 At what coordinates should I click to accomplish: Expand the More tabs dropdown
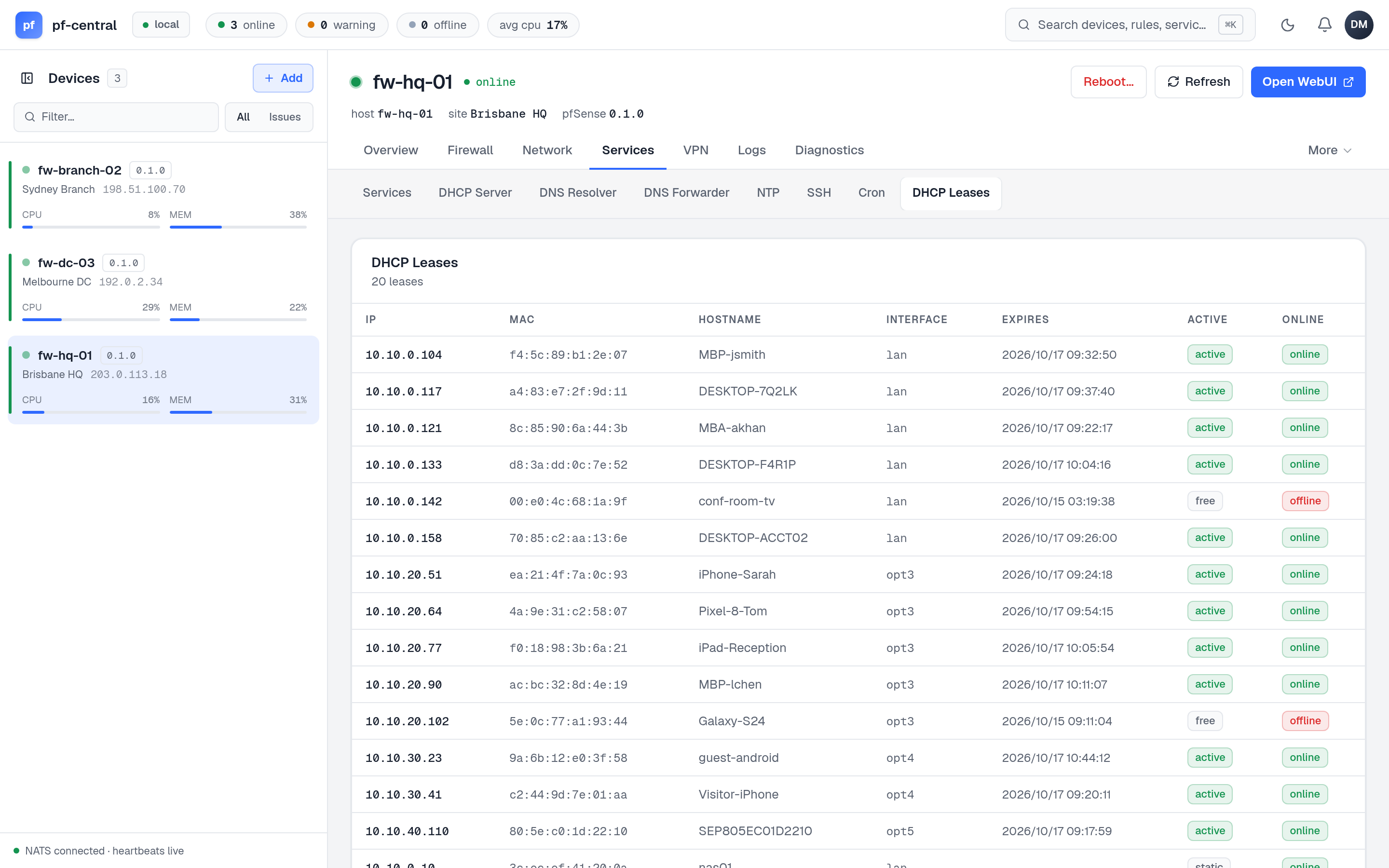1329,150
